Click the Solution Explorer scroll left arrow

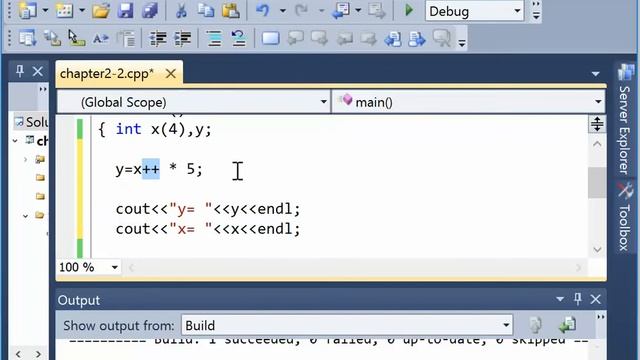coord(18,354)
